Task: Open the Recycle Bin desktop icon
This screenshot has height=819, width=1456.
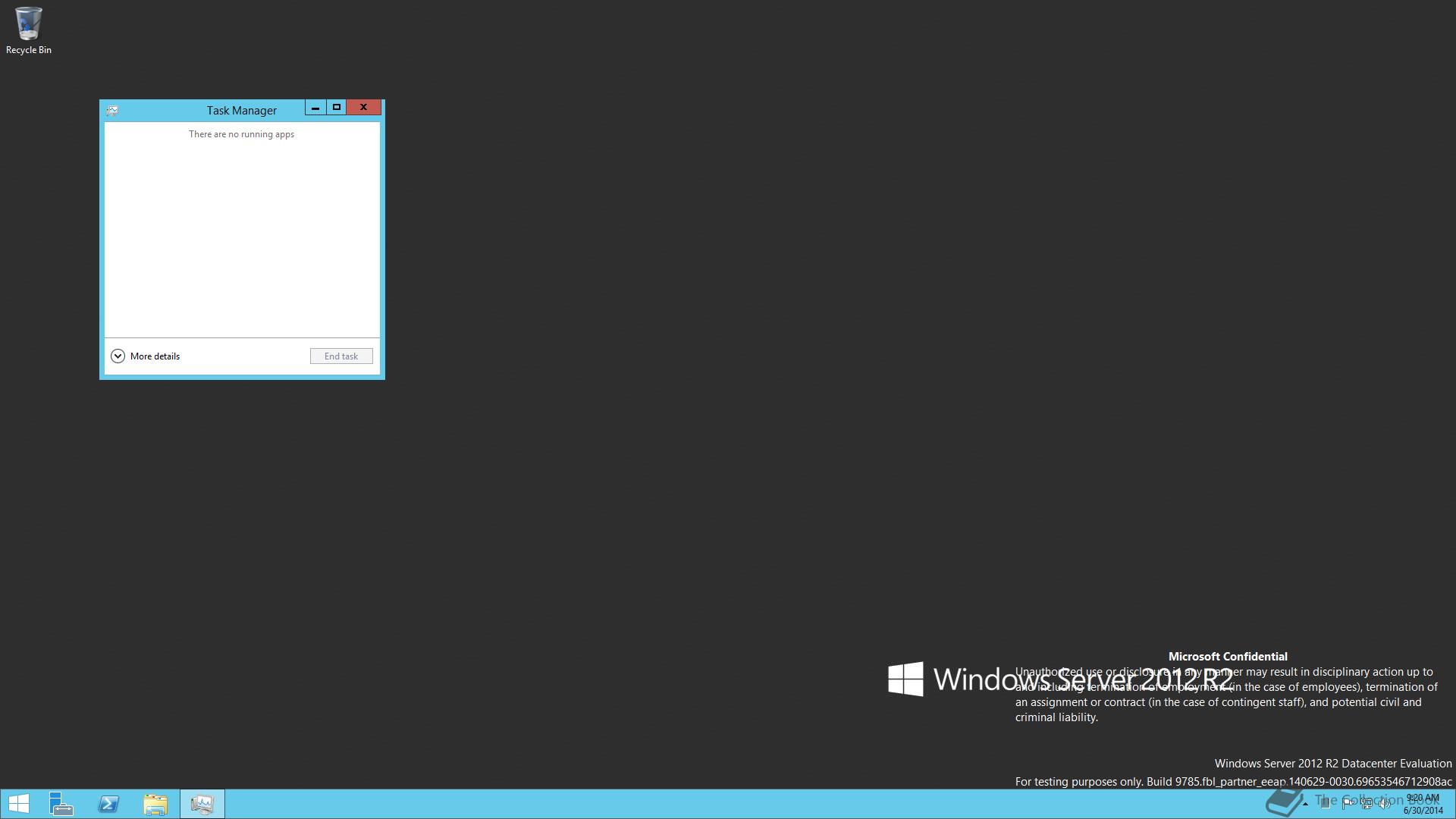Action: click(x=29, y=30)
